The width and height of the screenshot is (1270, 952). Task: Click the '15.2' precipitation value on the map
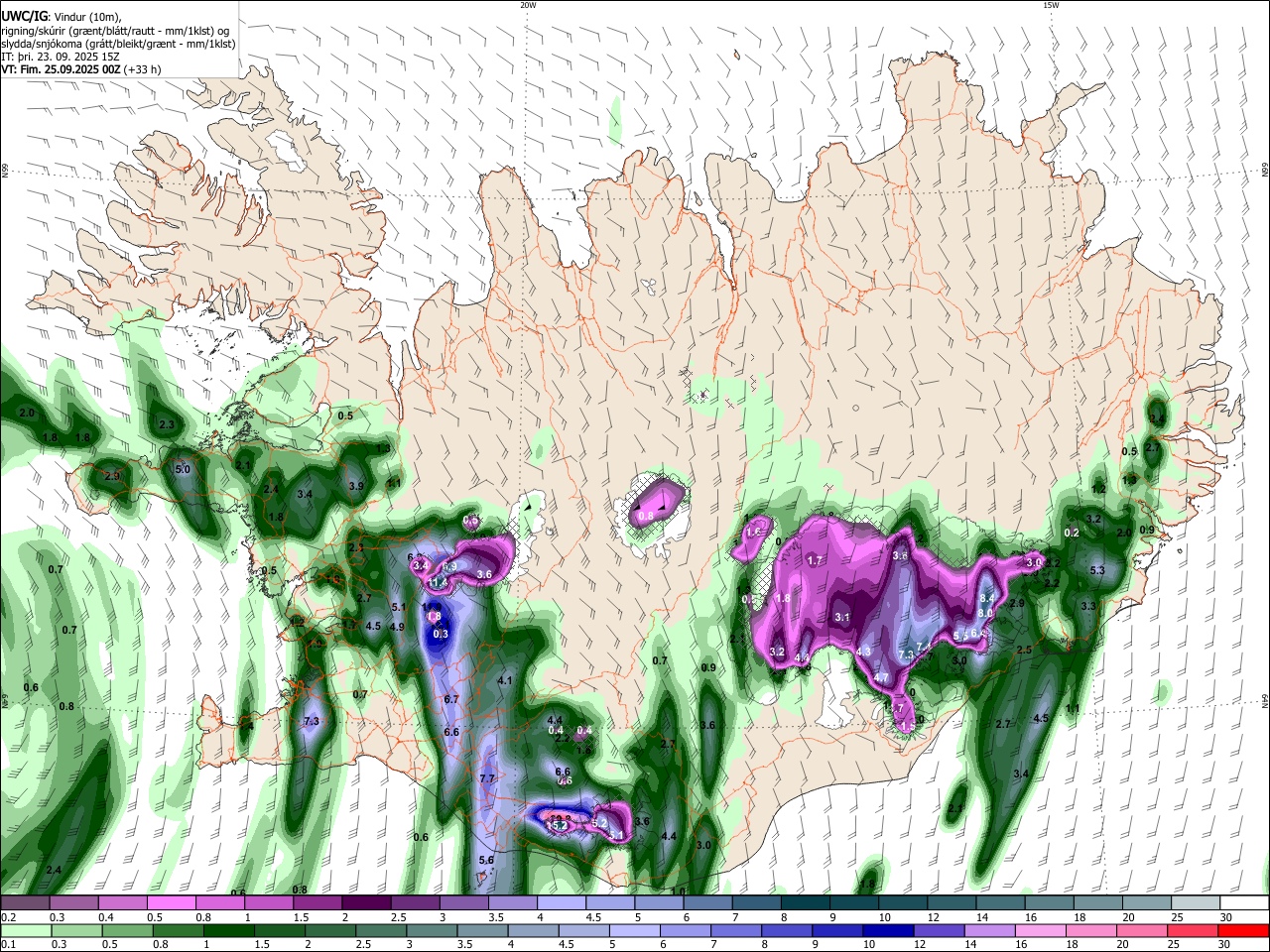tap(557, 825)
